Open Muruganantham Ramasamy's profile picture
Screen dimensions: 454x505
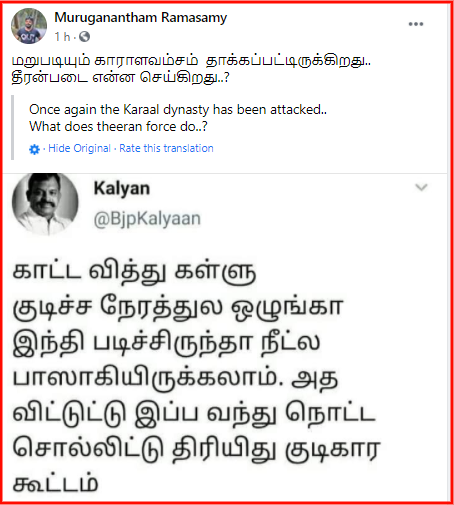point(29,26)
